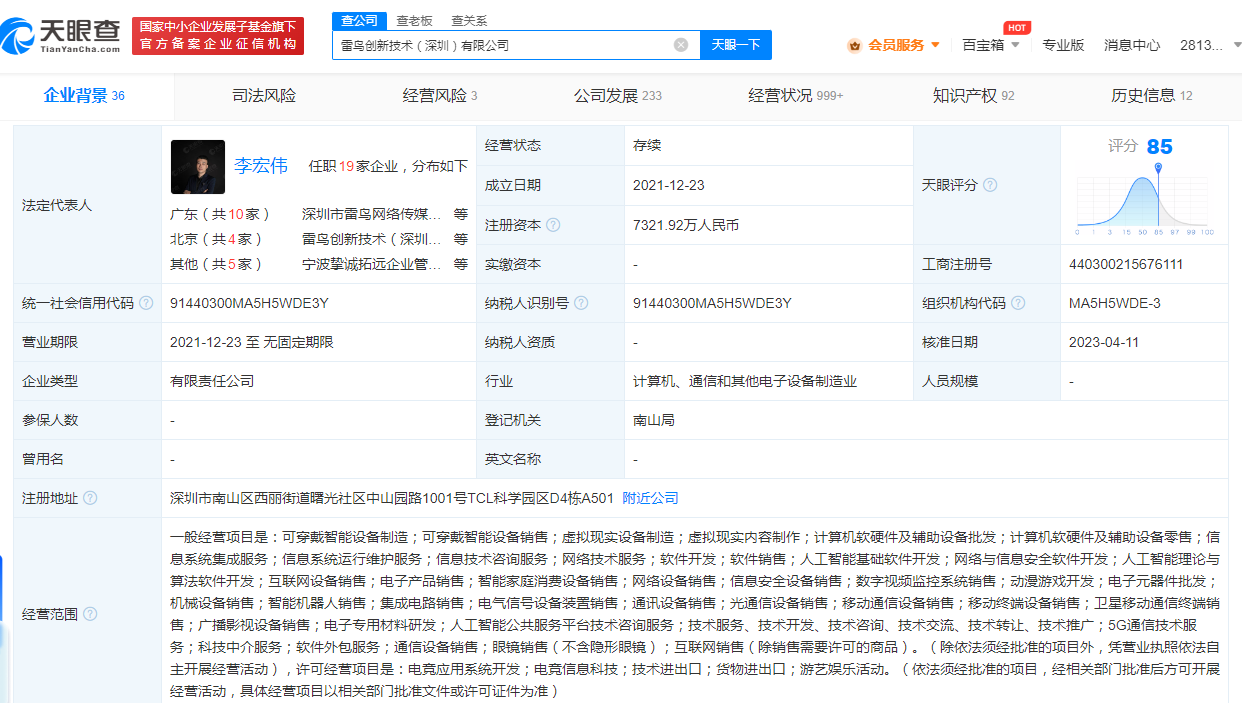Expand the 会员服务 dropdown arrow
The width and height of the screenshot is (1242, 703).
point(936,45)
